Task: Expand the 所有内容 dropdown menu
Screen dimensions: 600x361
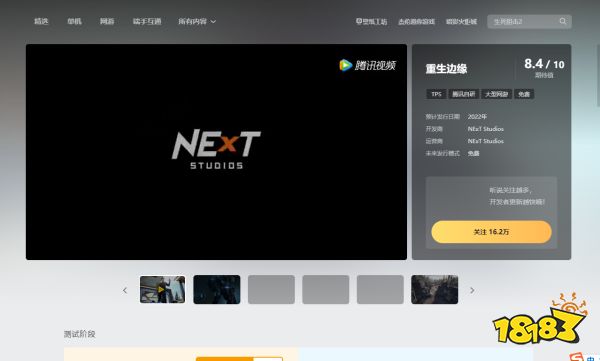Action: pos(197,21)
